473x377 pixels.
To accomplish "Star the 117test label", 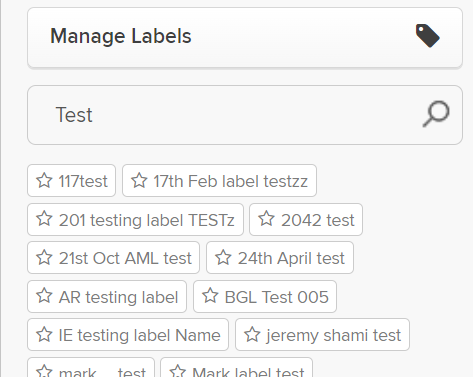I will point(44,180).
